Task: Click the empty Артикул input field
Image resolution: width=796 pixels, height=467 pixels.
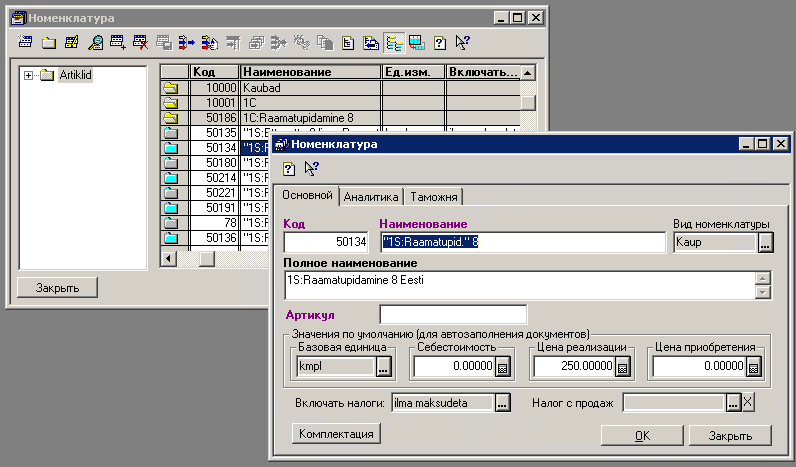Action: 453,315
